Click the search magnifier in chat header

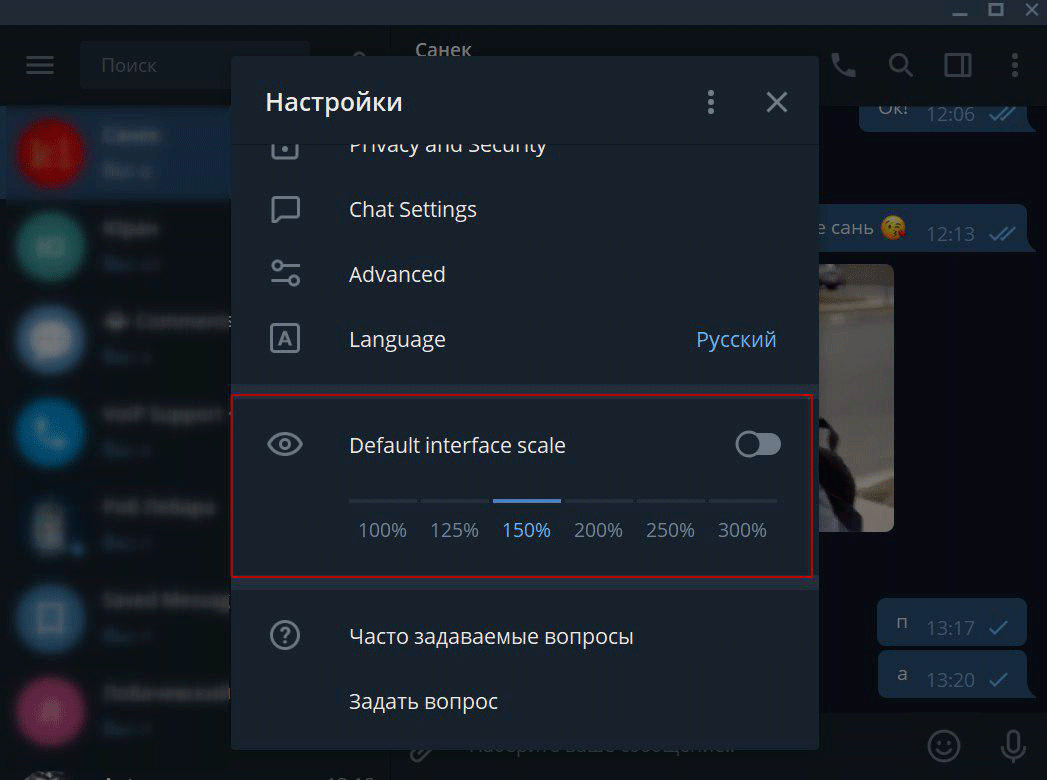(x=900, y=65)
